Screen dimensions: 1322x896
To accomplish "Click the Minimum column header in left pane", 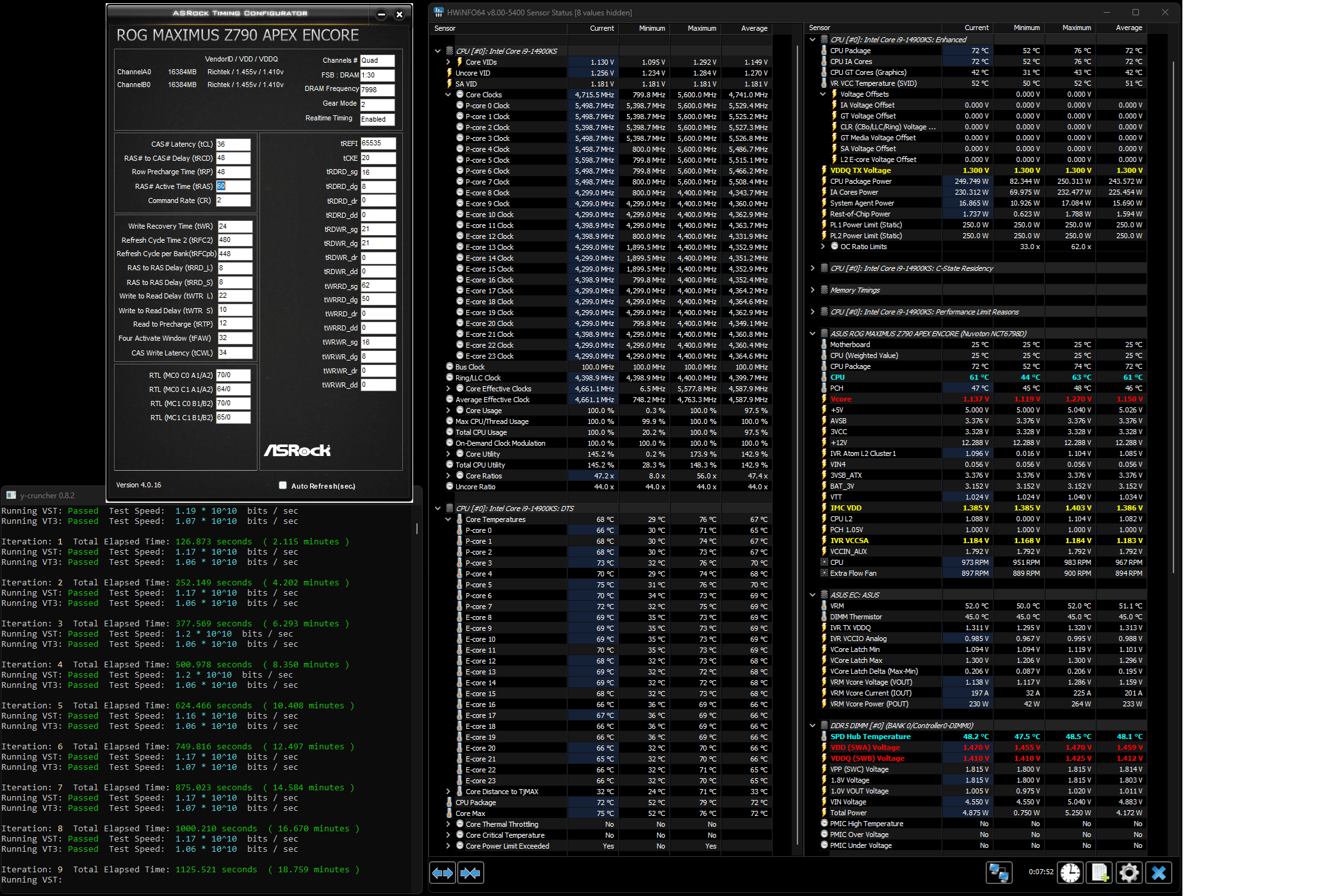I will pyautogui.click(x=643, y=28).
